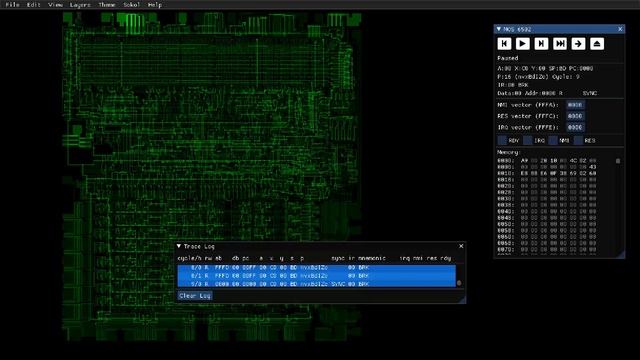Click the Trace Log title bar
Screen dimensions: 640x360
(x=320, y=246)
